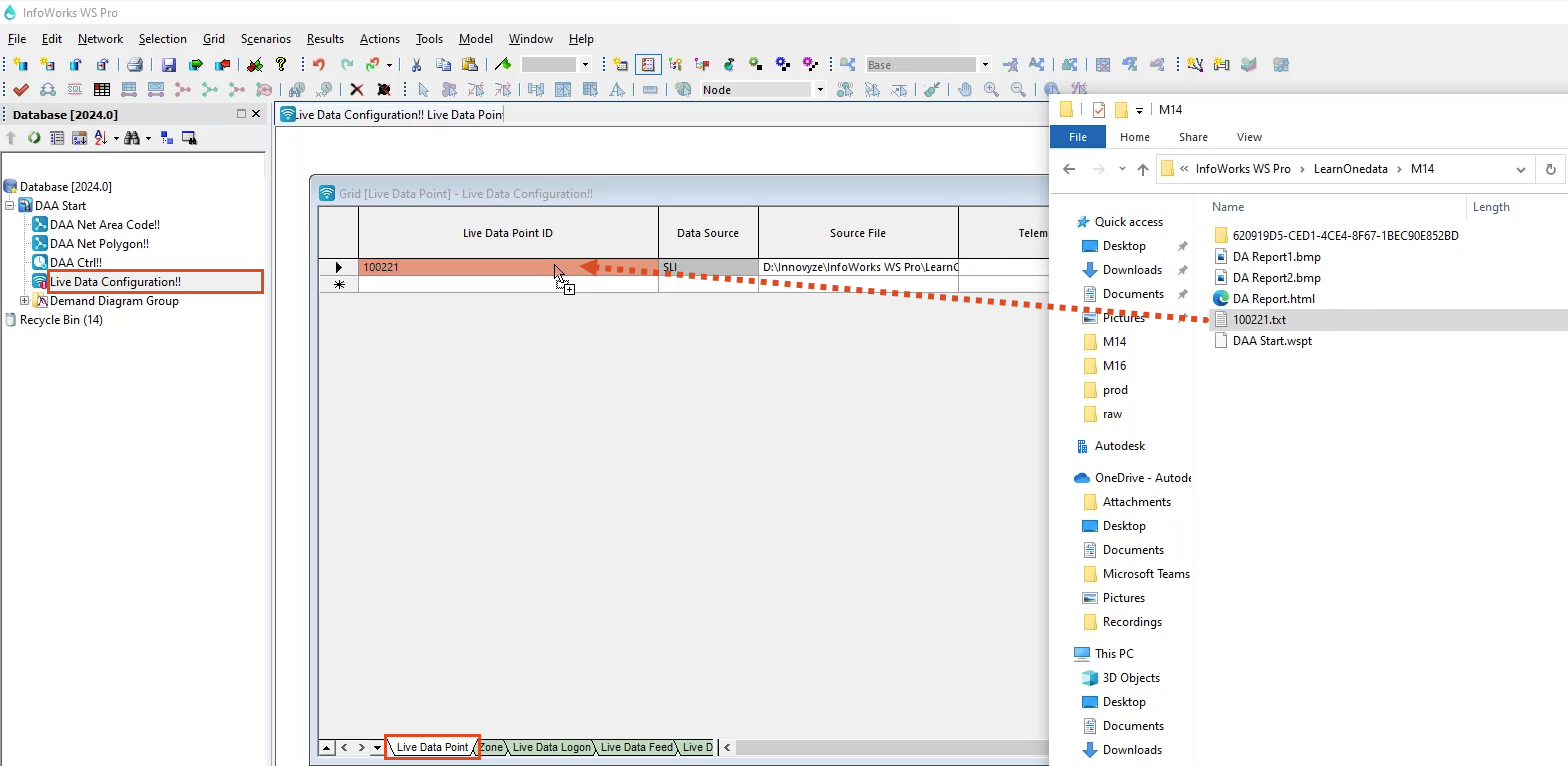Open the View tab in File Explorer
Viewport: 1568px width, 766px height.
[x=1249, y=137]
